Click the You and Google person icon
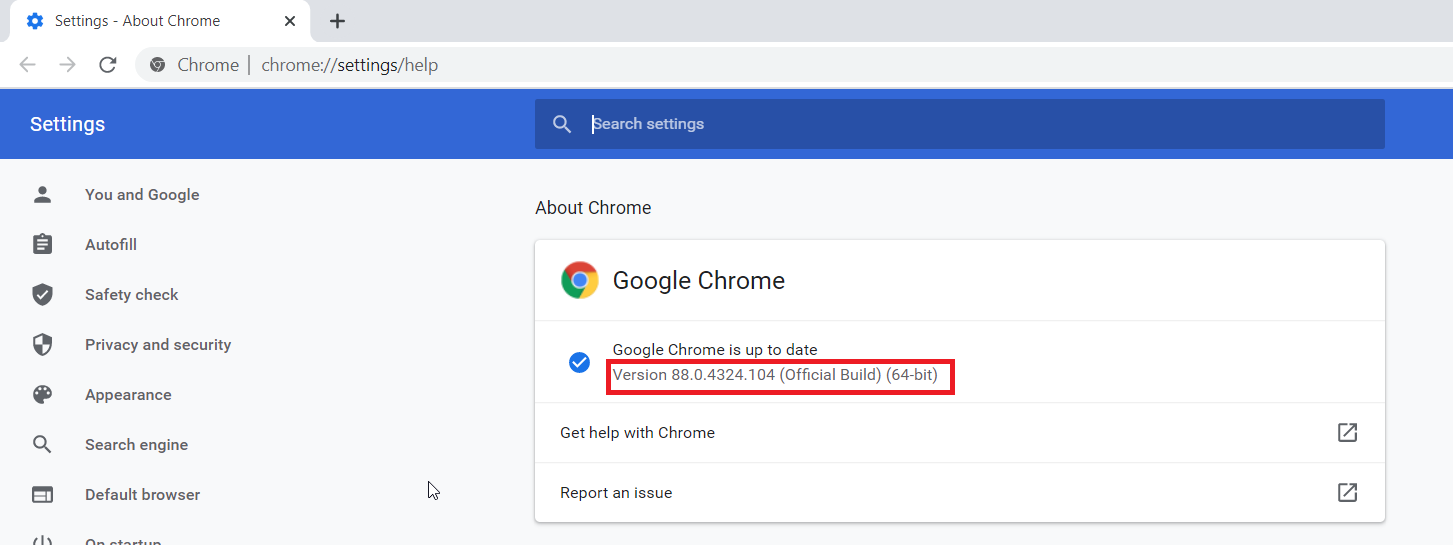 pyautogui.click(x=42, y=195)
